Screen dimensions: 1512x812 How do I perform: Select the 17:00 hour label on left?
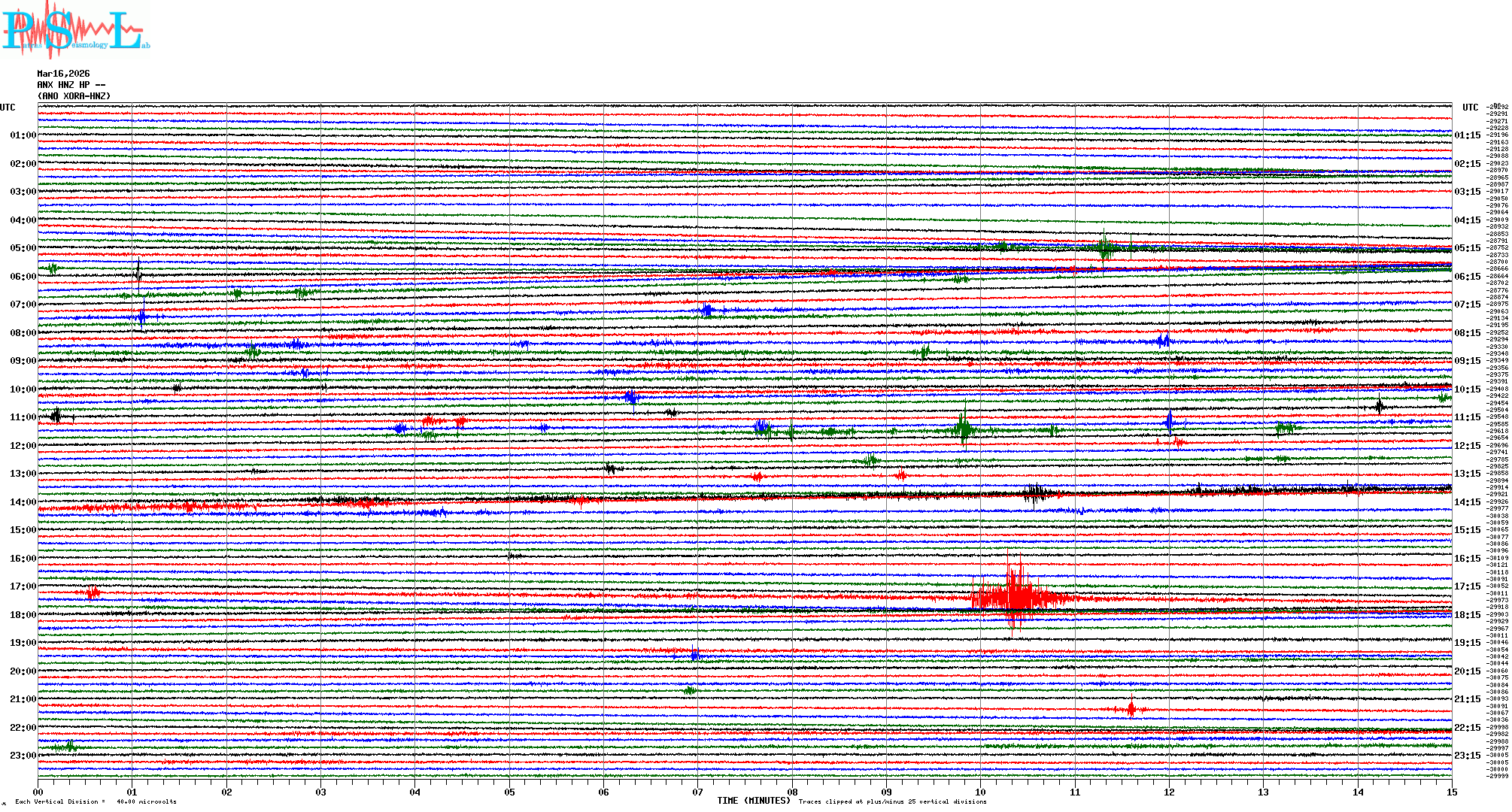[23, 586]
